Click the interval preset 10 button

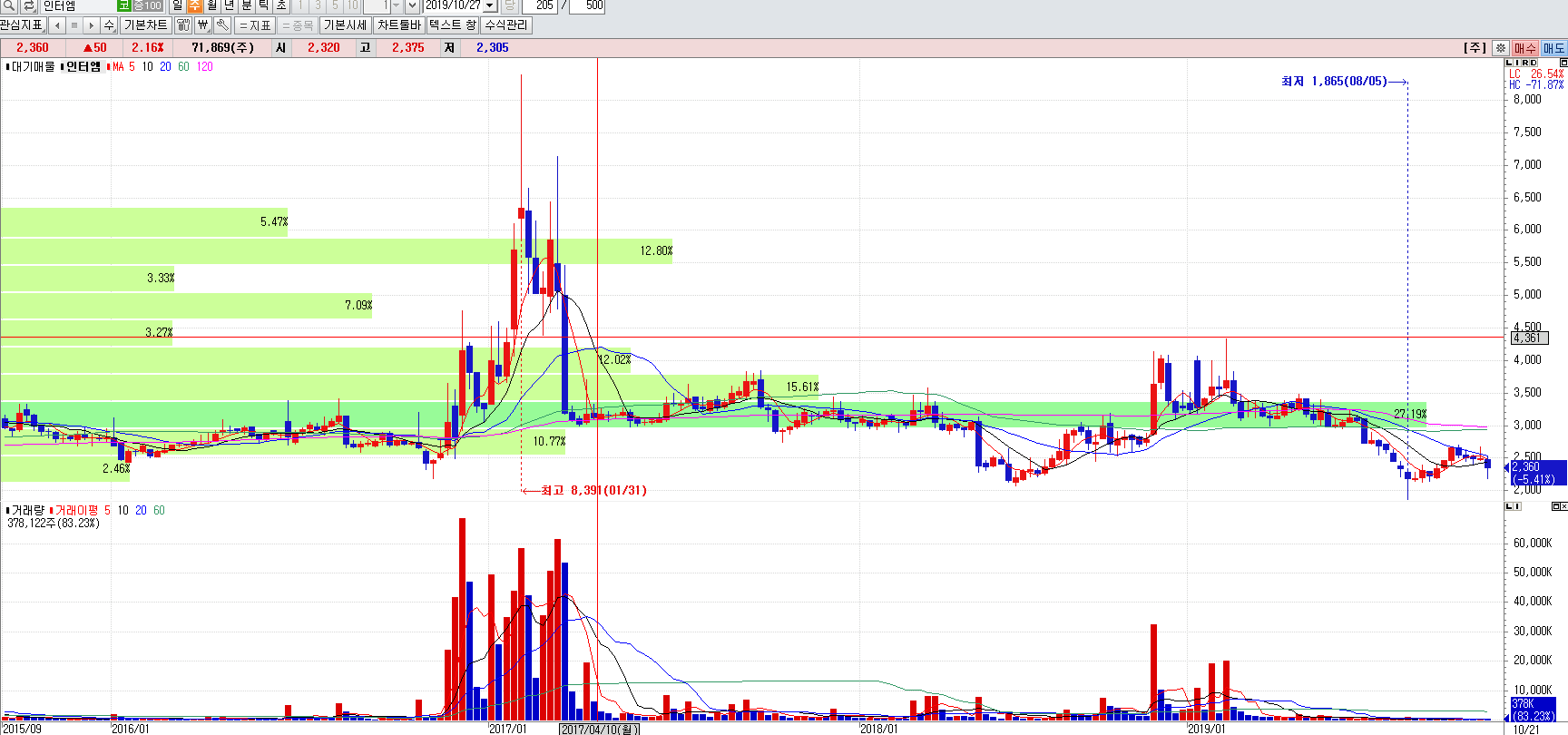(352, 5)
